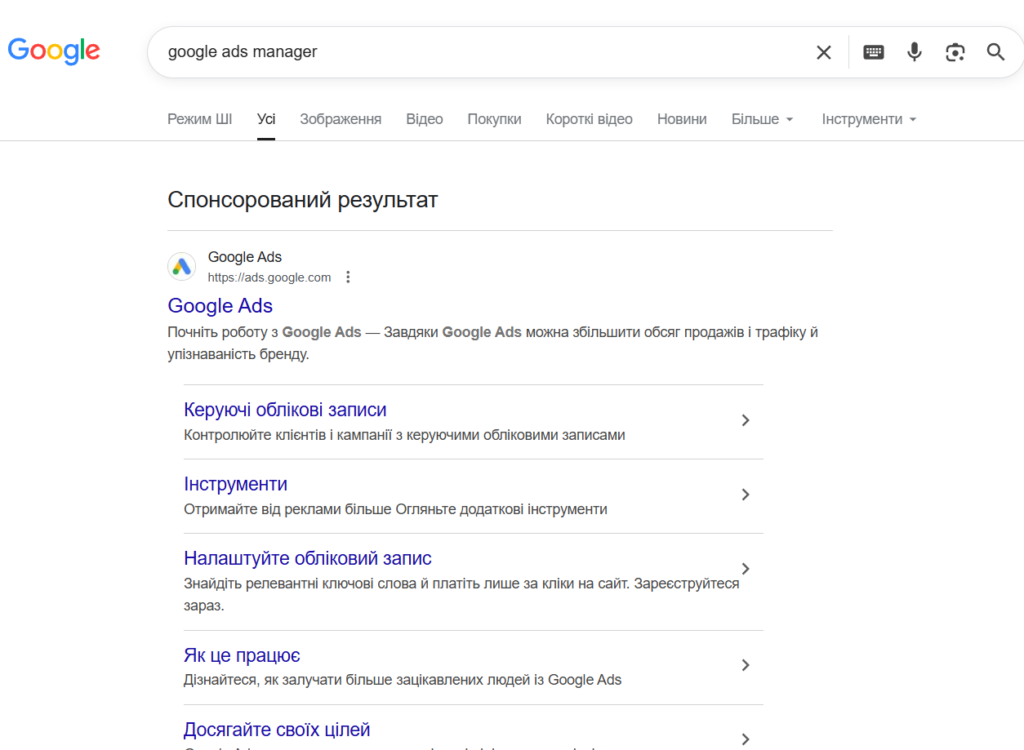Click chevron in Інструменти sitelink row
1024x750 pixels.
745,495
